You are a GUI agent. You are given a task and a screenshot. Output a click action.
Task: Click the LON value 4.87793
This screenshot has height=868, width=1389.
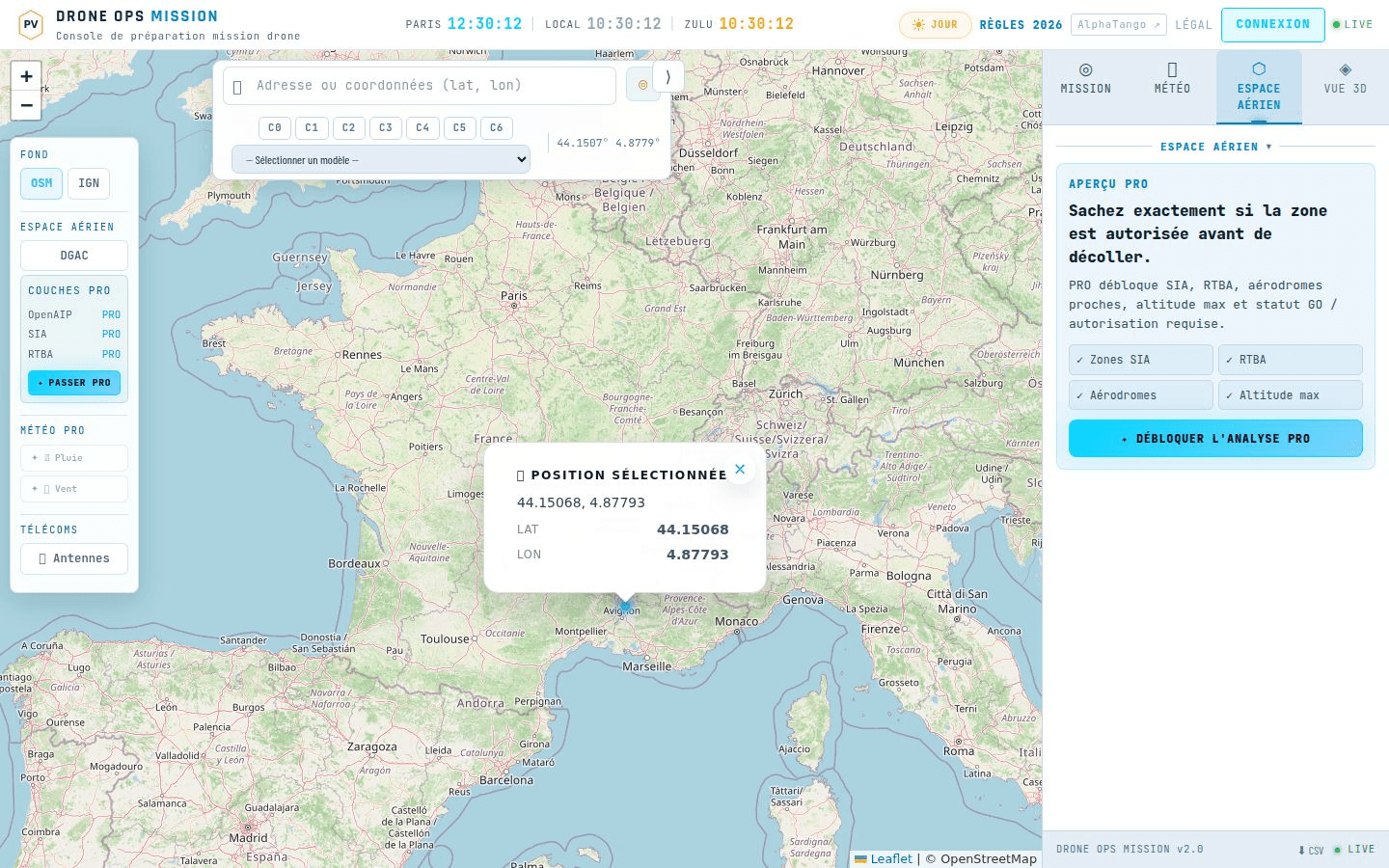click(697, 555)
